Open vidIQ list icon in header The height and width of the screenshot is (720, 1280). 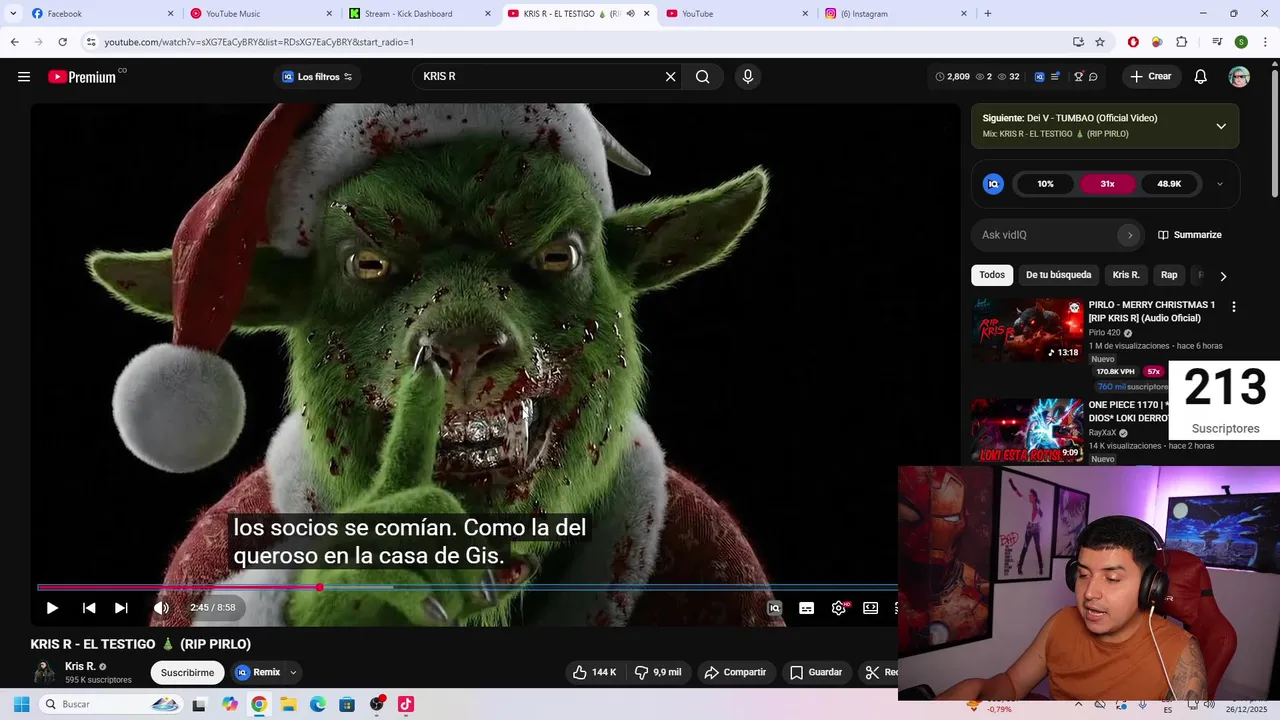pos(1055,77)
